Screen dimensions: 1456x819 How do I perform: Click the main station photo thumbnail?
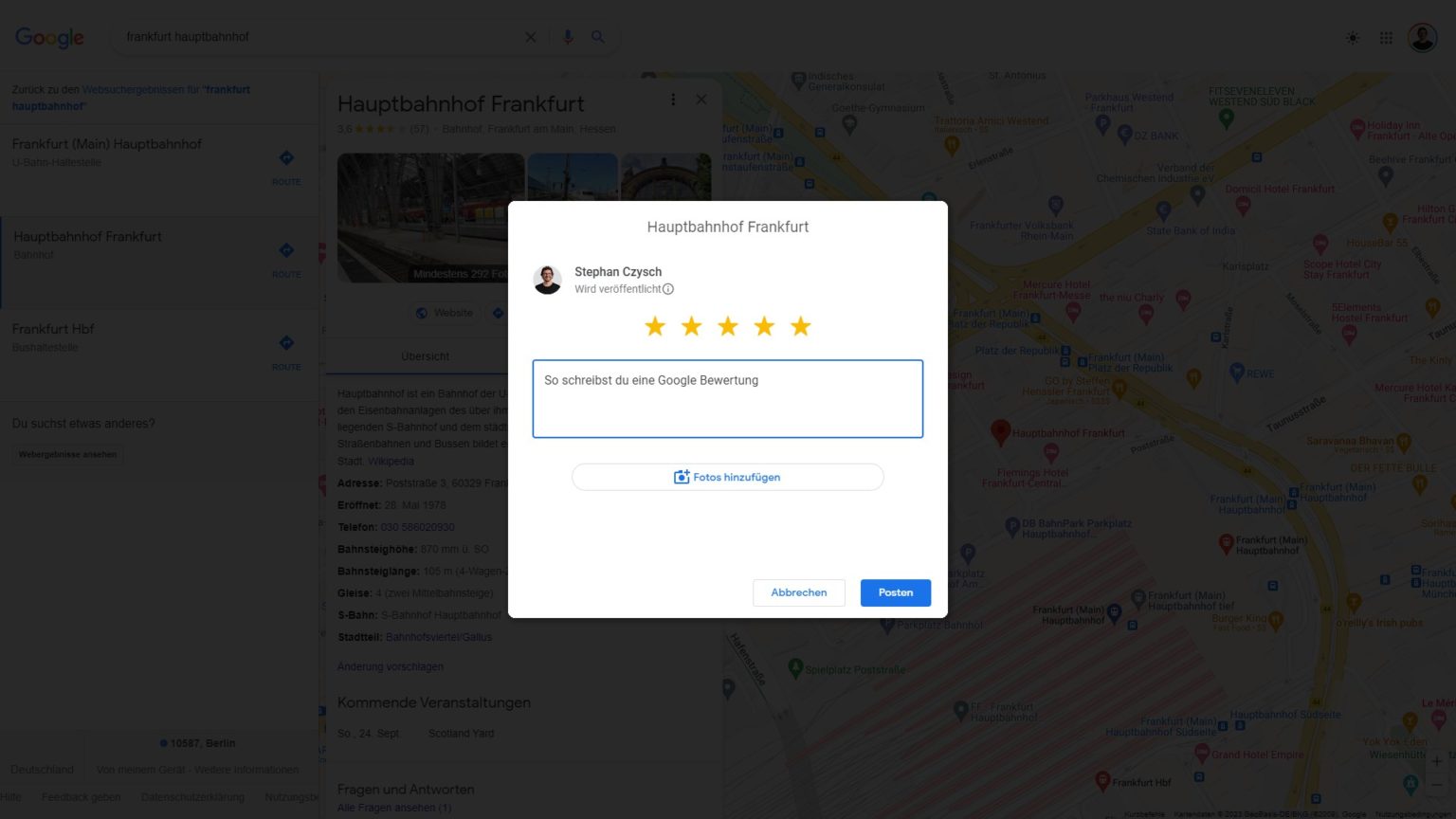pyautogui.click(x=430, y=218)
